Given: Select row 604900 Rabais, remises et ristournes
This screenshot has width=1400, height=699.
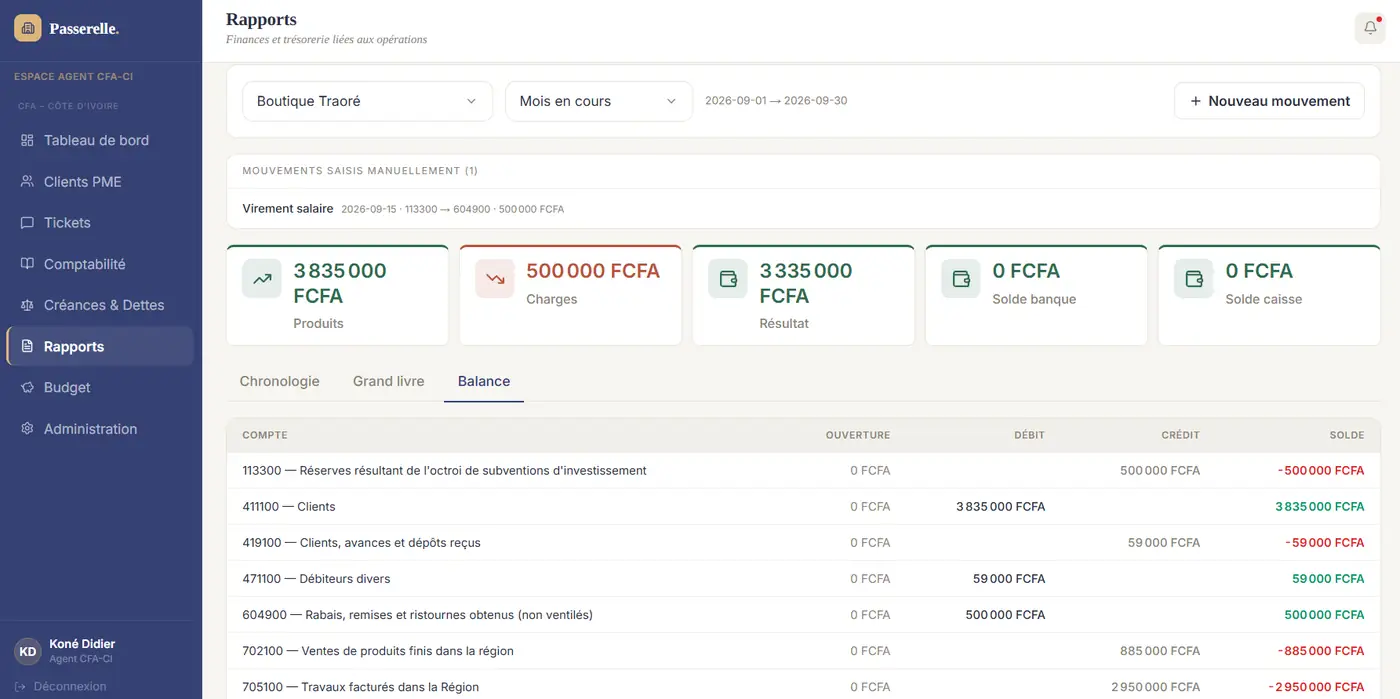Looking at the screenshot, I should pos(803,615).
